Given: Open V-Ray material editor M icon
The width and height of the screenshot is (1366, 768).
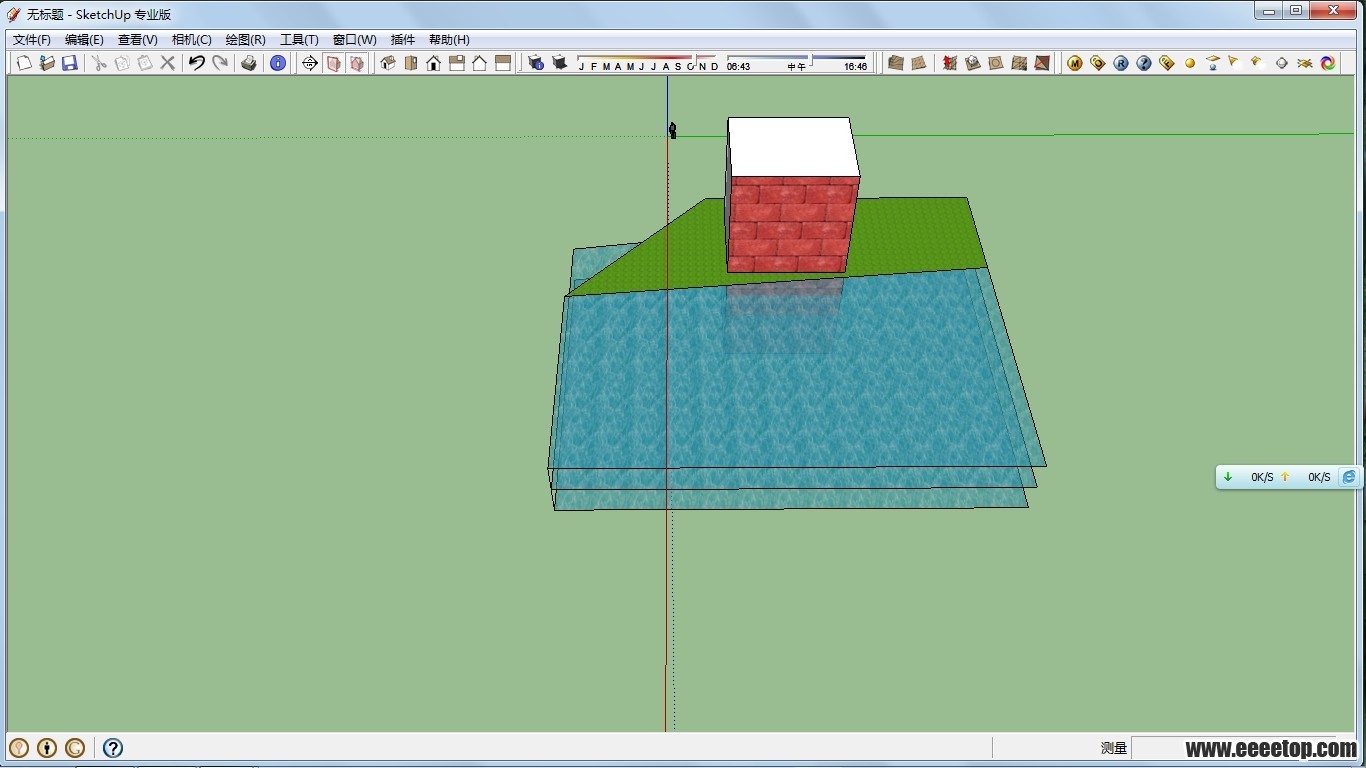Looking at the screenshot, I should [1075, 63].
